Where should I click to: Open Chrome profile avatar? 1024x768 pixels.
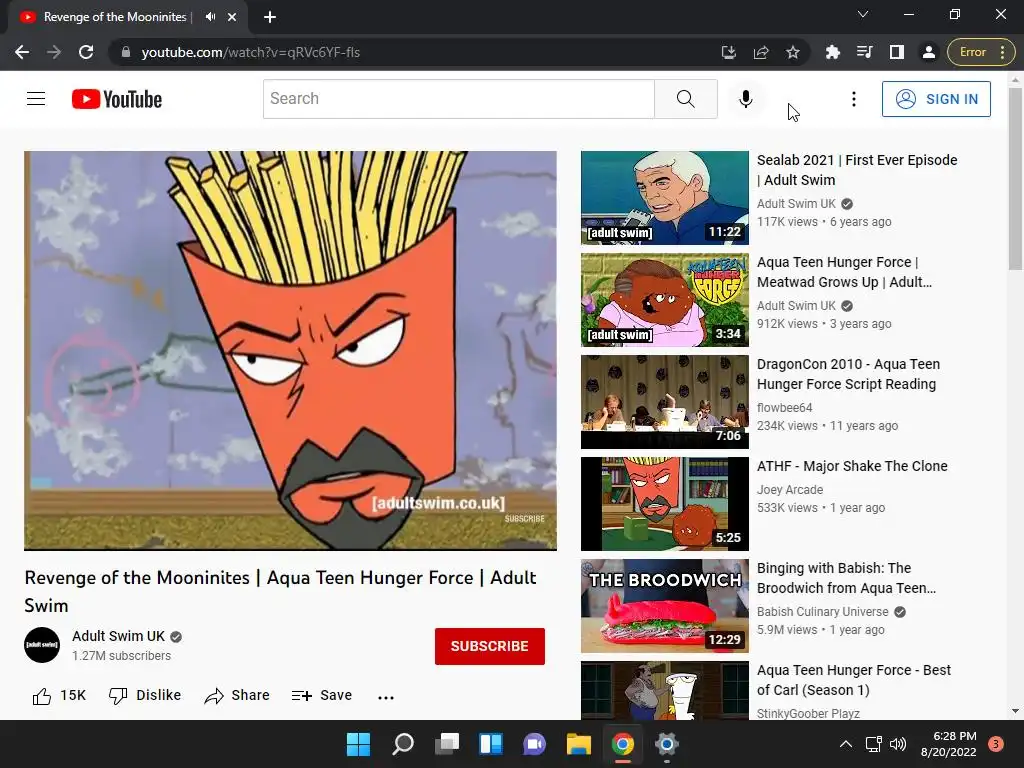(x=929, y=52)
